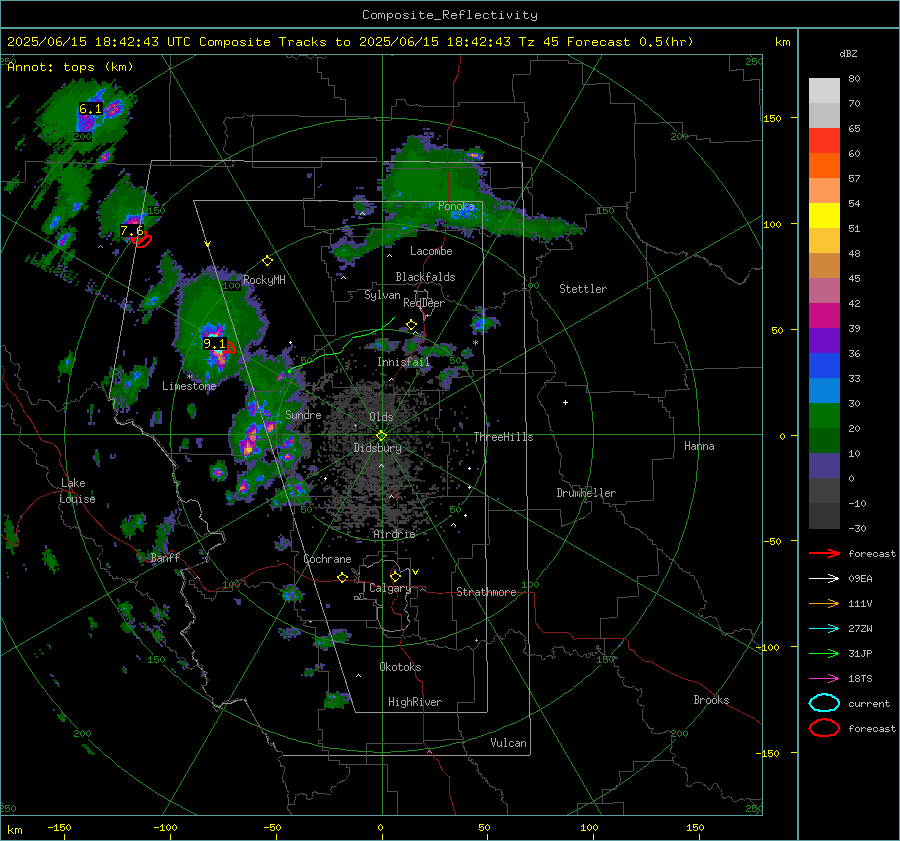Click the Vulcan town label
This screenshot has height=841, width=900.
(509, 743)
